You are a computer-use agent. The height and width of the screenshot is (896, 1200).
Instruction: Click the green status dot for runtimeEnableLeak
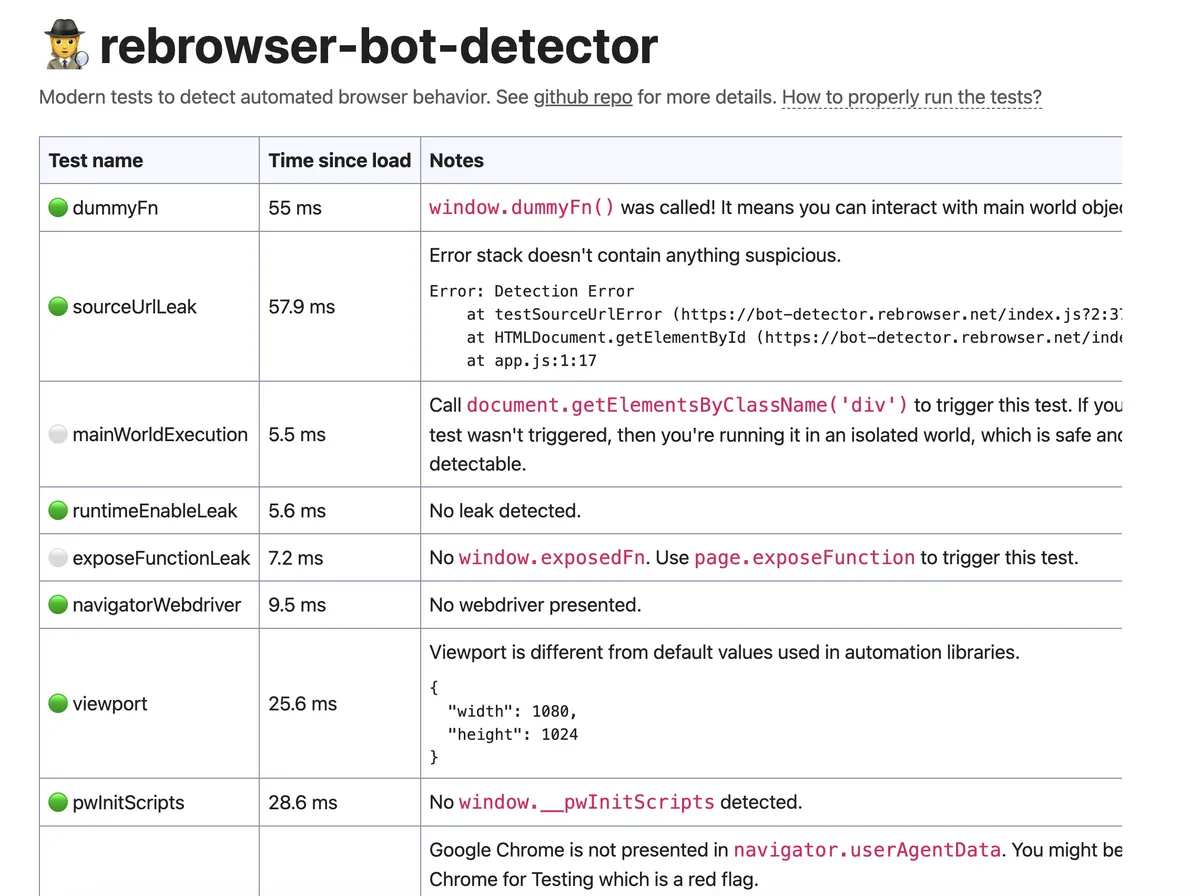pos(58,511)
